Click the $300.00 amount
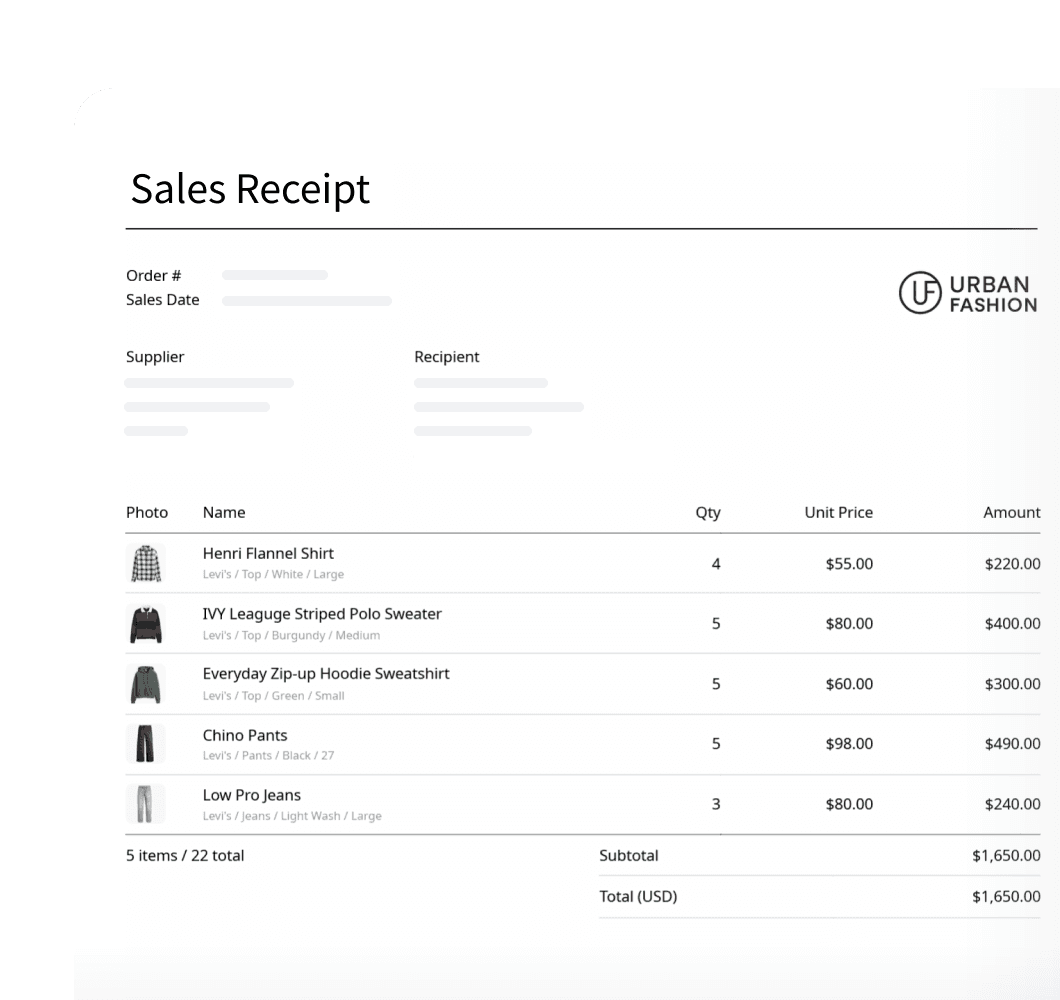 [x=1012, y=684]
